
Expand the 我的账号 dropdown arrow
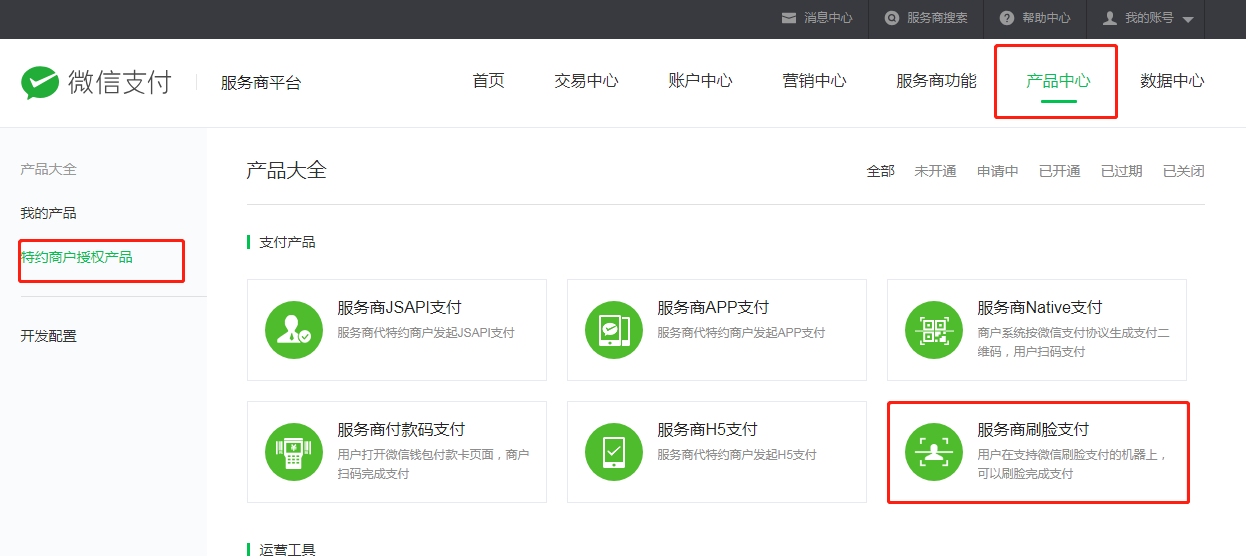[1188, 20]
